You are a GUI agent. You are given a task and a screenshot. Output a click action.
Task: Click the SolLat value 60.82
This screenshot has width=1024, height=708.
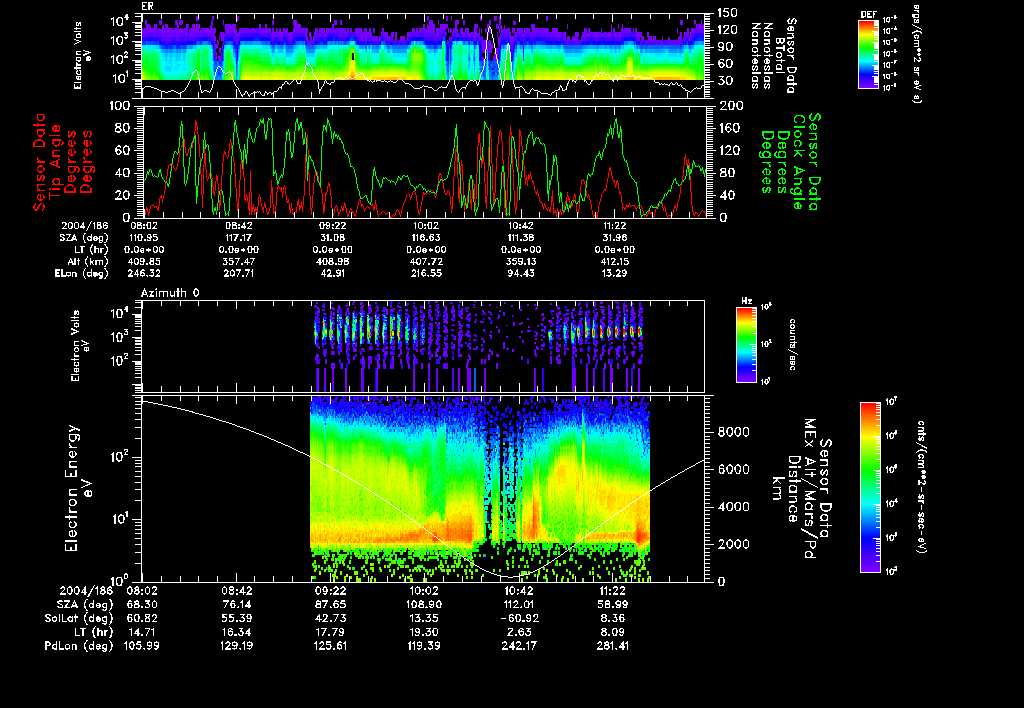pyautogui.click(x=140, y=619)
